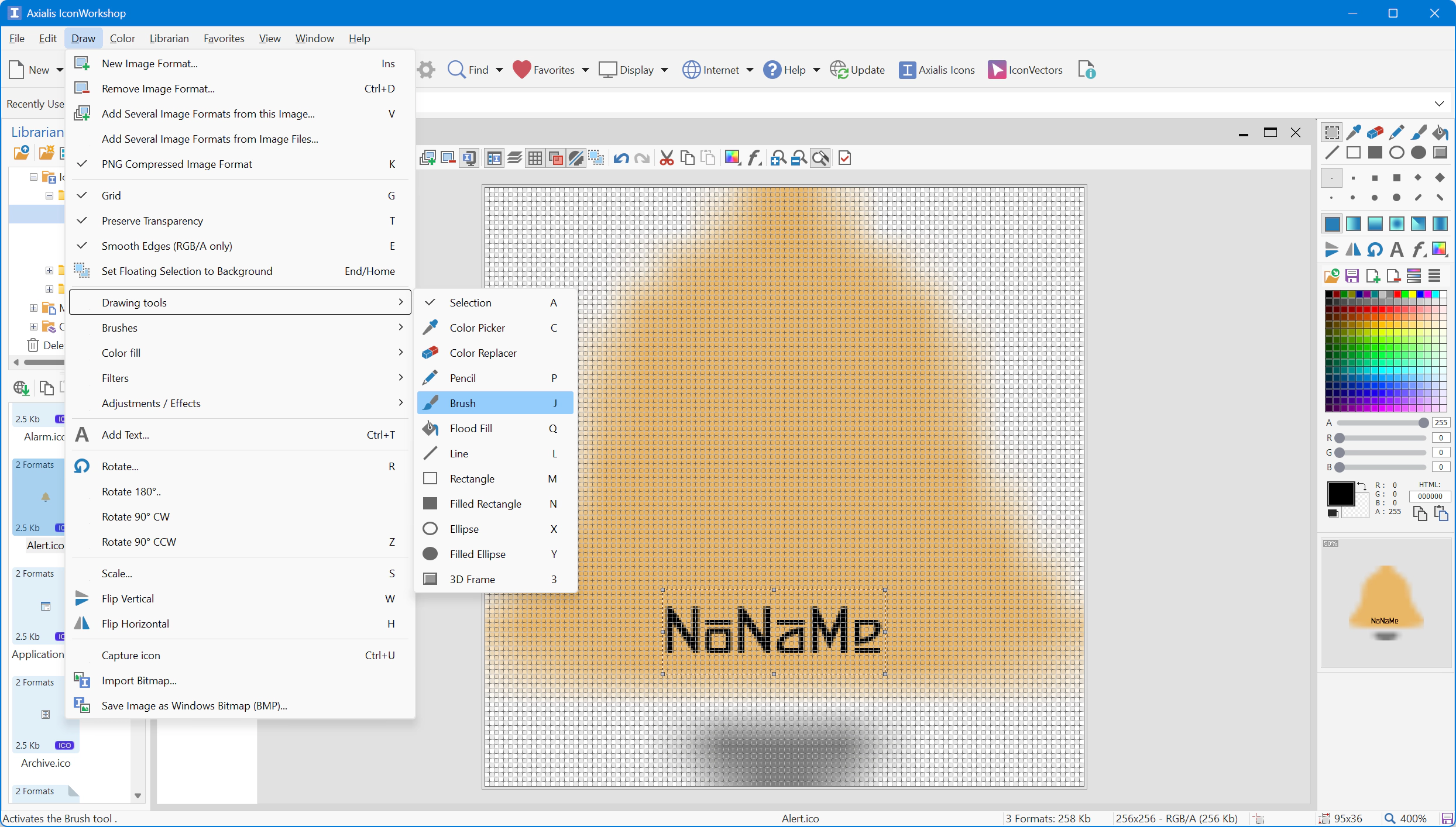Select the Add Text tool icon in right panel

1397,250
